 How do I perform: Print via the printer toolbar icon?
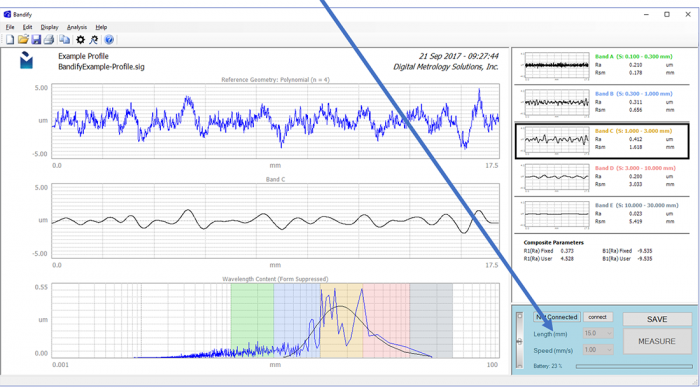pos(49,40)
